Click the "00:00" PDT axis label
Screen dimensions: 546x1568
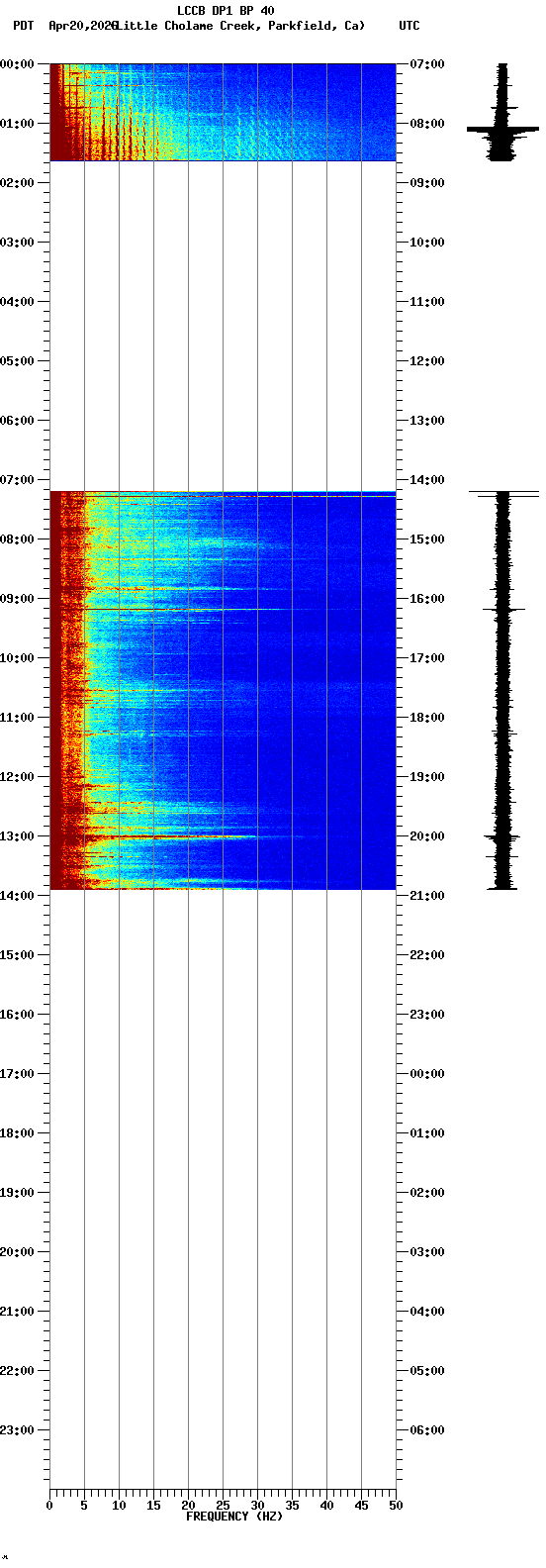click(18, 64)
